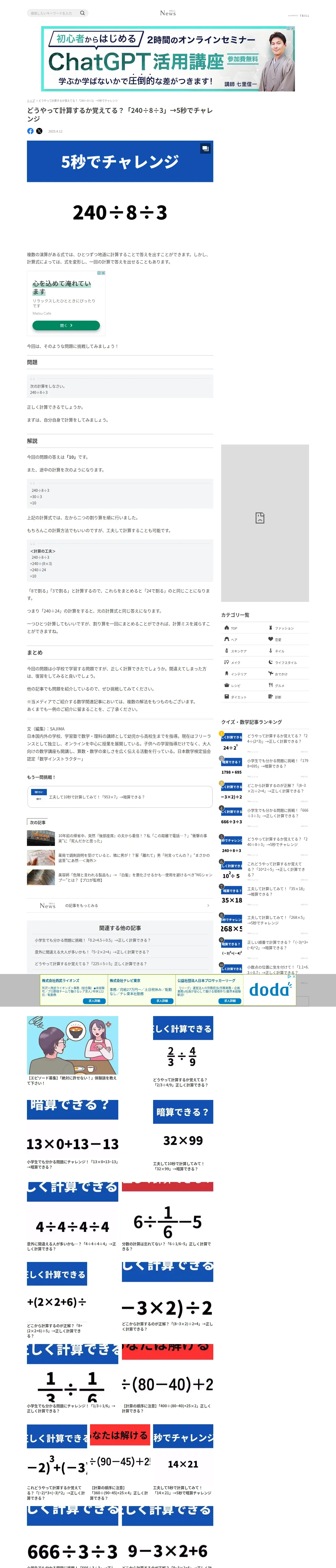
Task: Open article about 後部座席 phone call
Action: tap(120, 838)
